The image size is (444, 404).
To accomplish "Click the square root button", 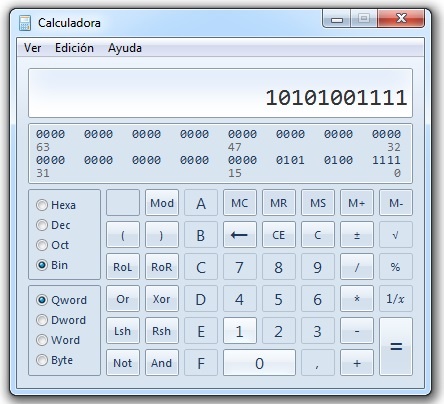I will coord(396,235).
